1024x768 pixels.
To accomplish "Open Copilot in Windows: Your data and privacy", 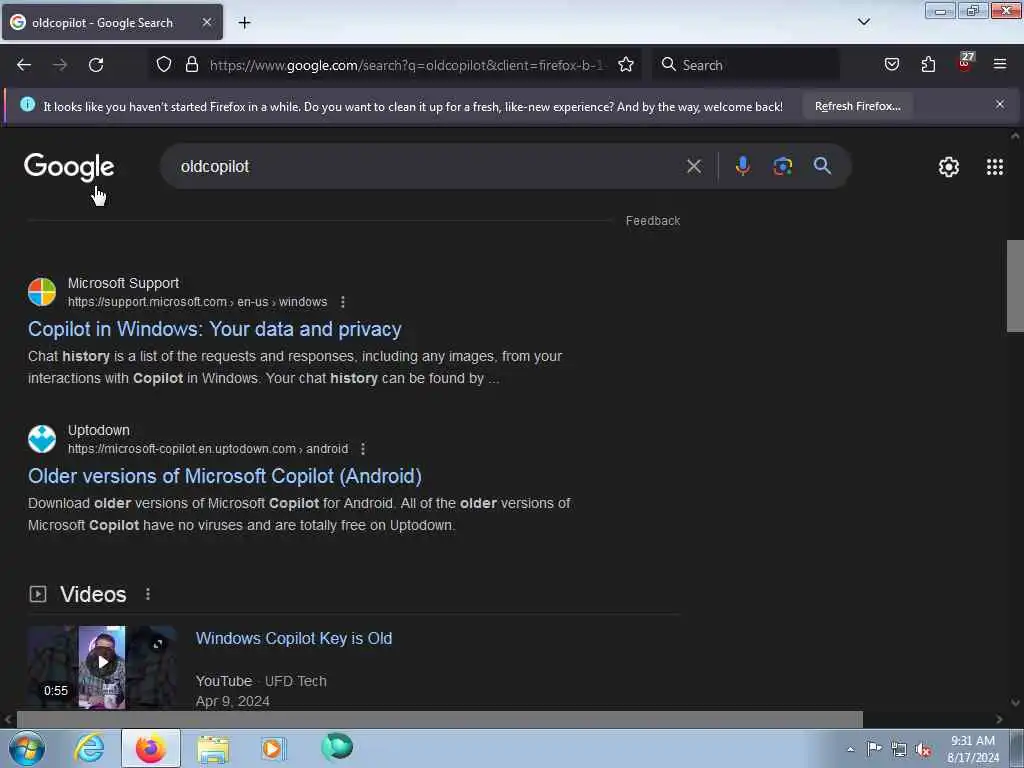I will 215,328.
